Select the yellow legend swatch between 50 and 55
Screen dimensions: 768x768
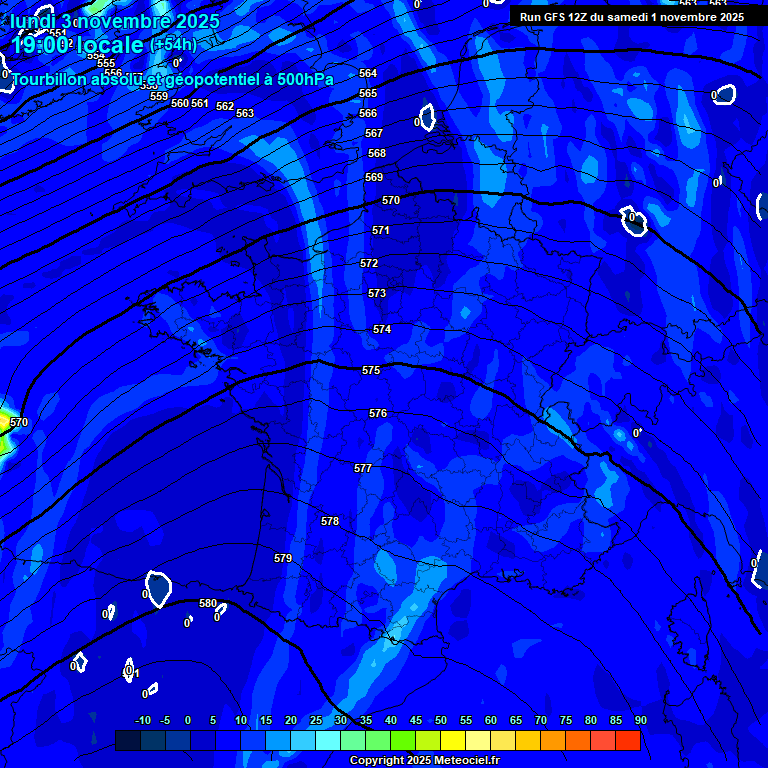point(452,741)
